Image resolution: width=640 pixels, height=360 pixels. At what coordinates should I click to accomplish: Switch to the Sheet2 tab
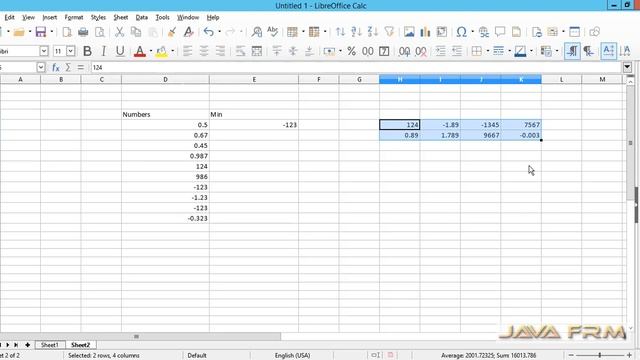[80, 345]
